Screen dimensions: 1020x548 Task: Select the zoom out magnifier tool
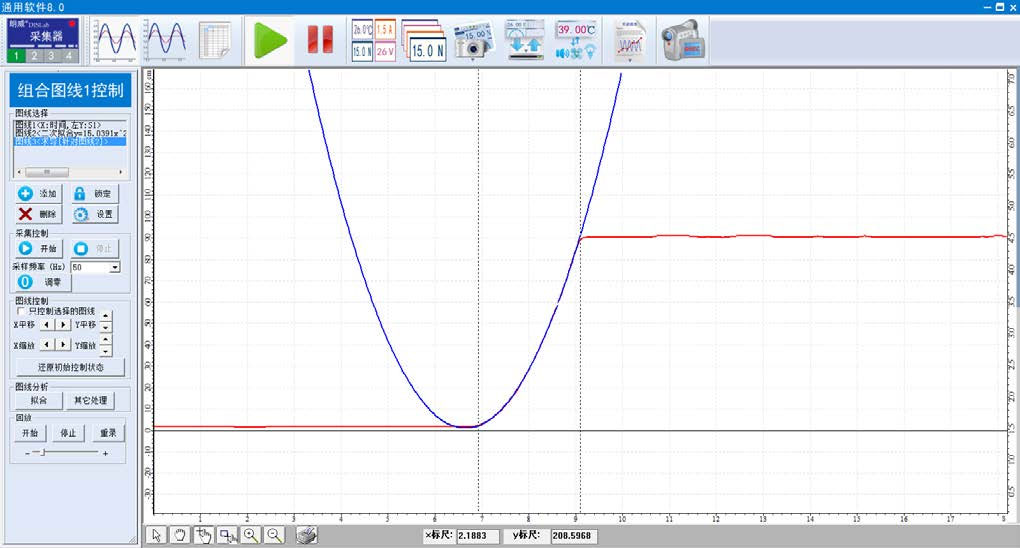[x=273, y=535]
